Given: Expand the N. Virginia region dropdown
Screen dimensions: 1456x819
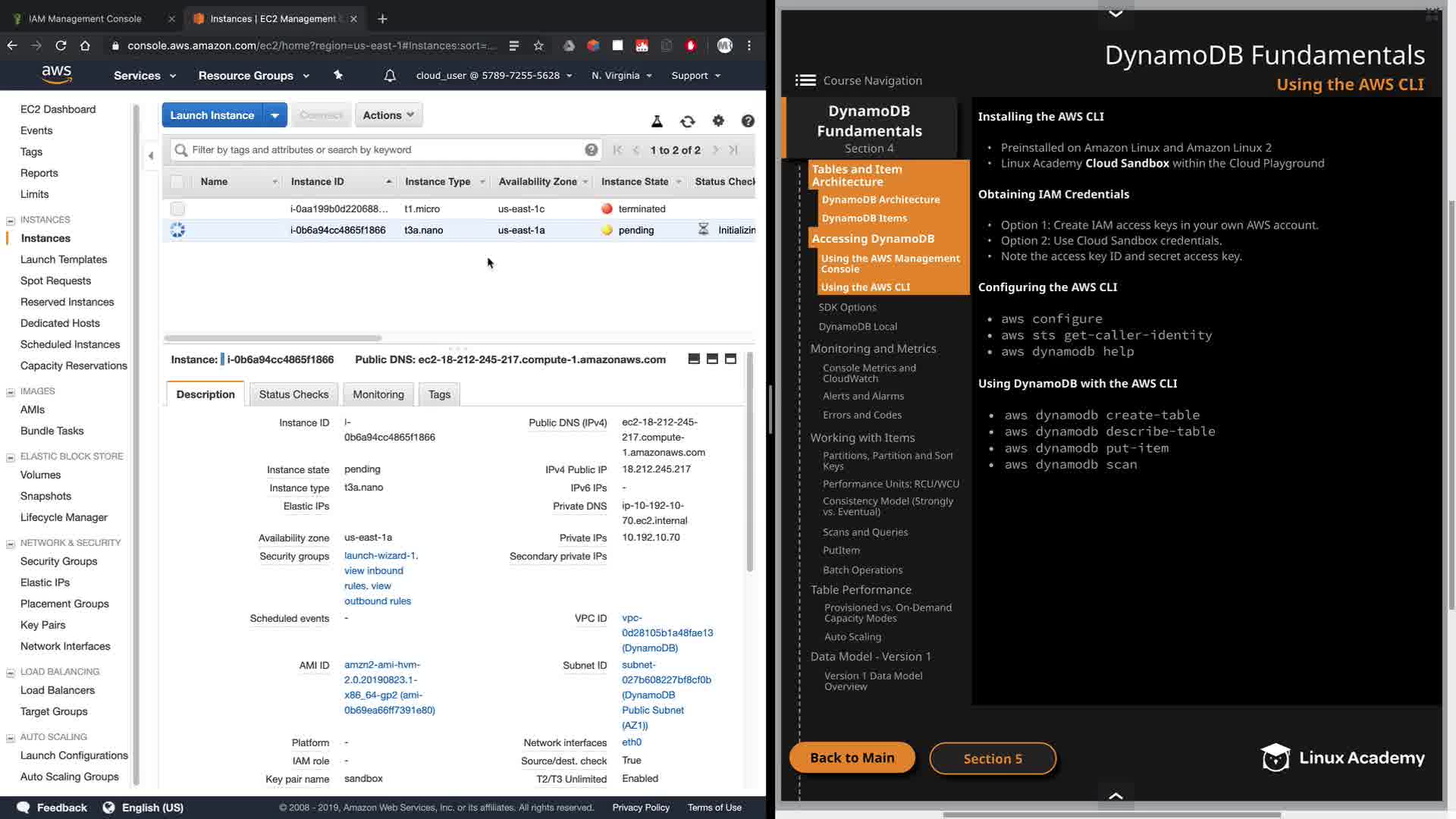Looking at the screenshot, I should coord(621,76).
